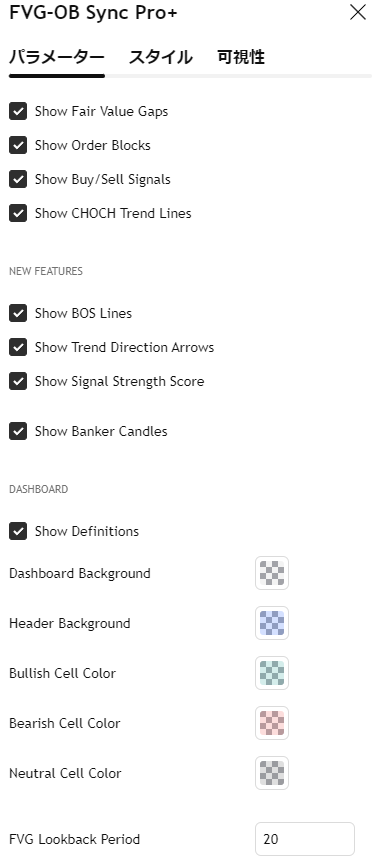Close the FVG-OB Sync Pro+ settings dialog
The width and height of the screenshot is (382, 862).
point(358,12)
